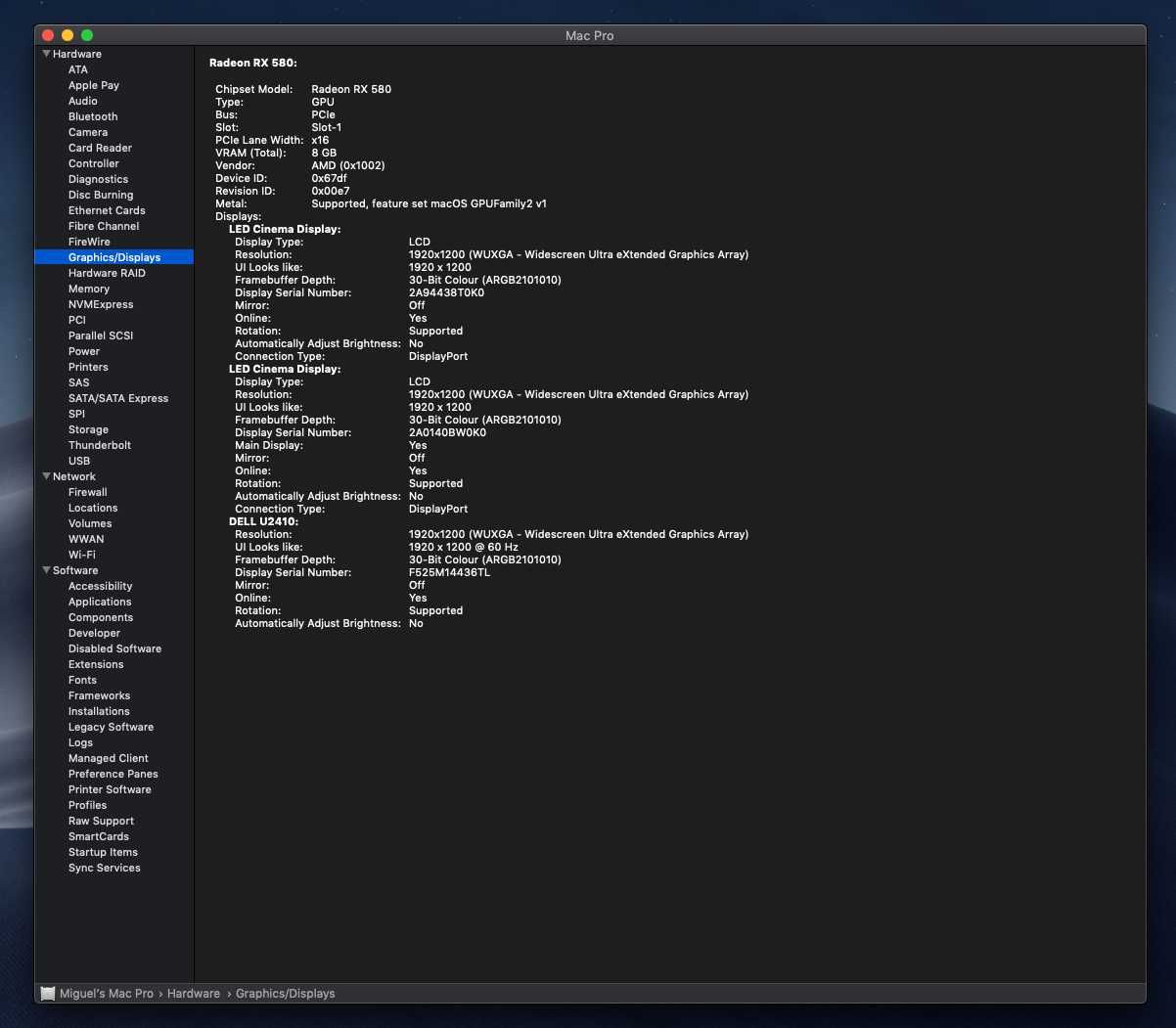1176x1028 pixels.
Task: Select Bluetooth in the sidebar
Action: [x=93, y=116]
